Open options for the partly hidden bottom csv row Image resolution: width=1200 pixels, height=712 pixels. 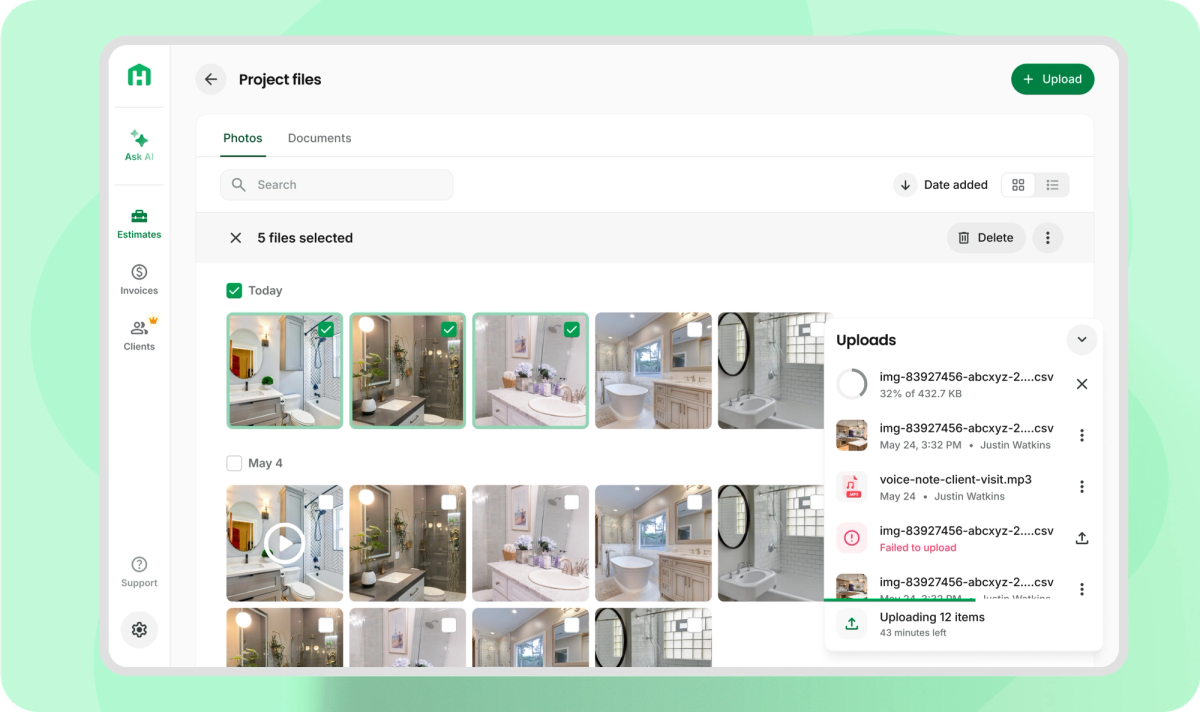[1081, 589]
